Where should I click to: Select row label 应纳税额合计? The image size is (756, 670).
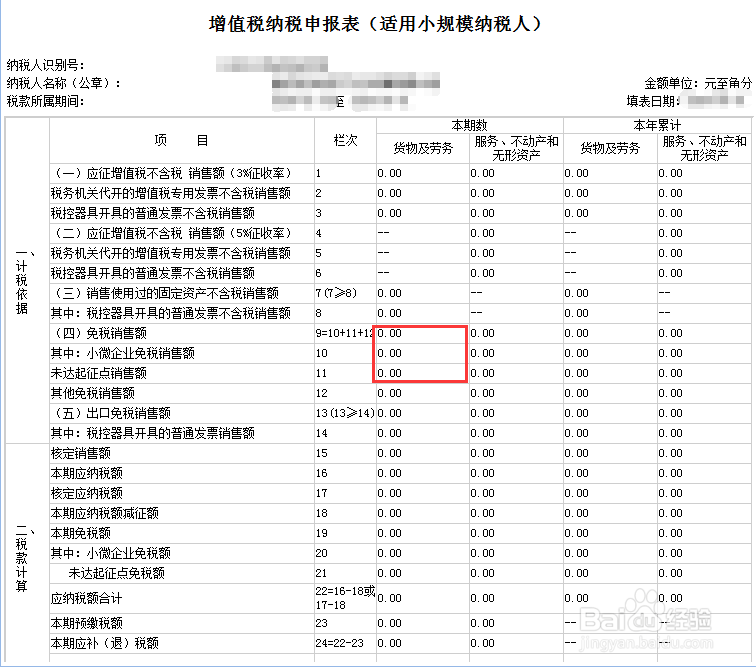coord(86,599)
